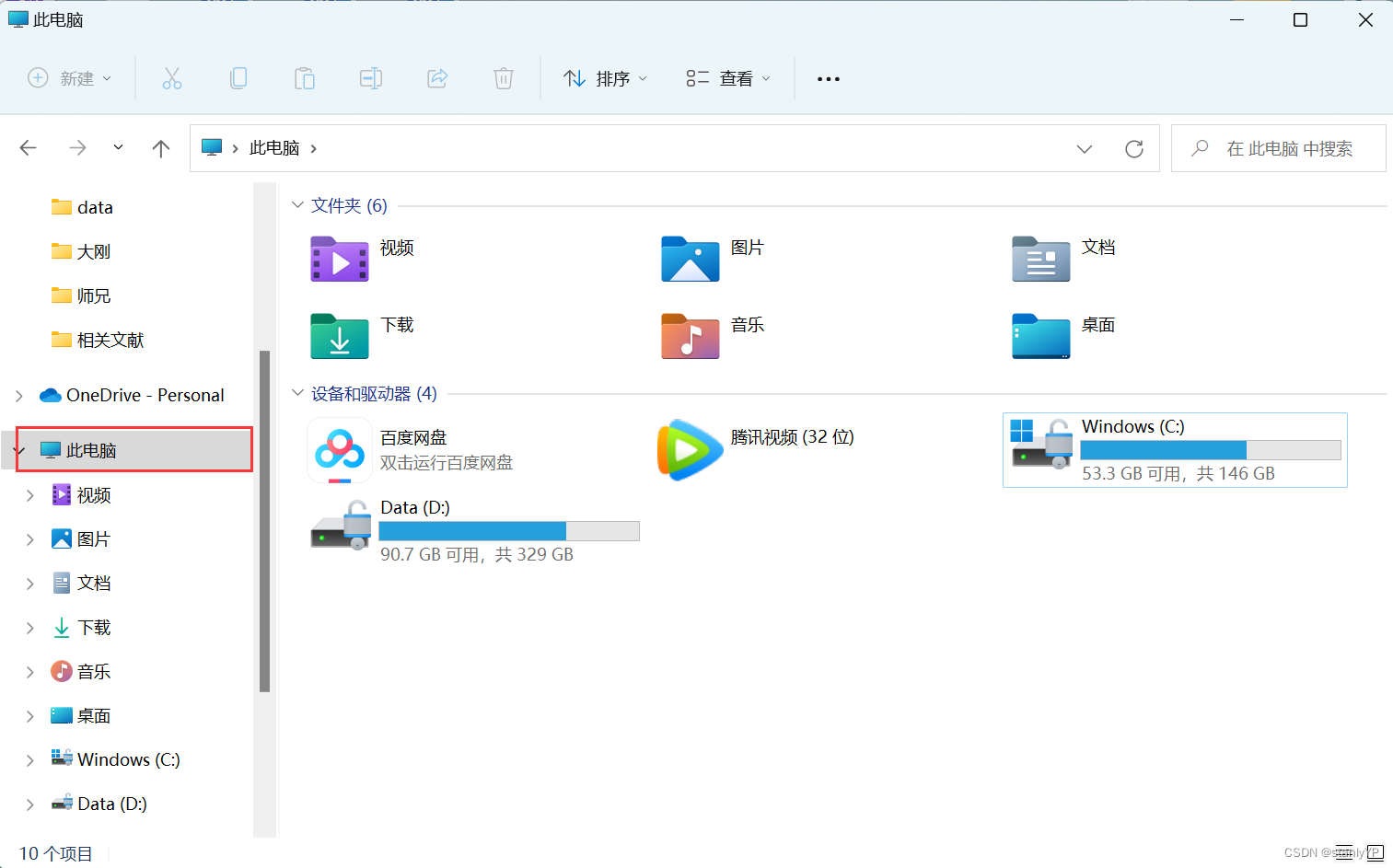Click the Cut icon on the toolbar
Viewport: 1393px width, 868px height.
click(x=172, y=78)
